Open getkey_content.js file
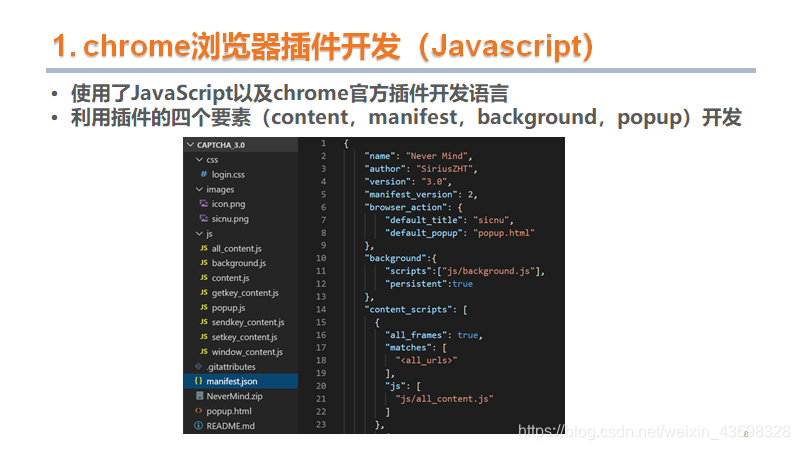Screen dimensions: 800x450 tap(245, 293)
